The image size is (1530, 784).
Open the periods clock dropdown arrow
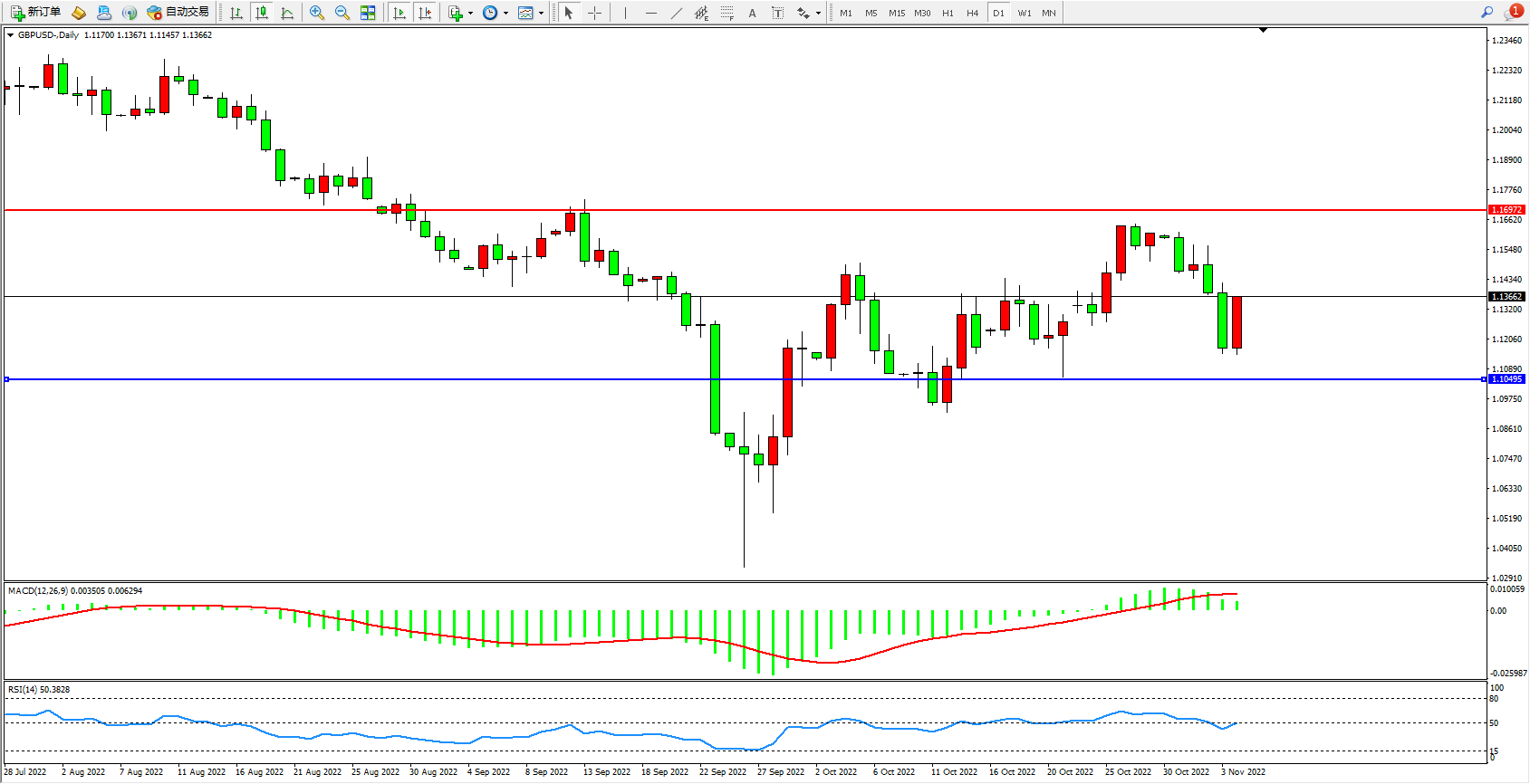(505, 13)
